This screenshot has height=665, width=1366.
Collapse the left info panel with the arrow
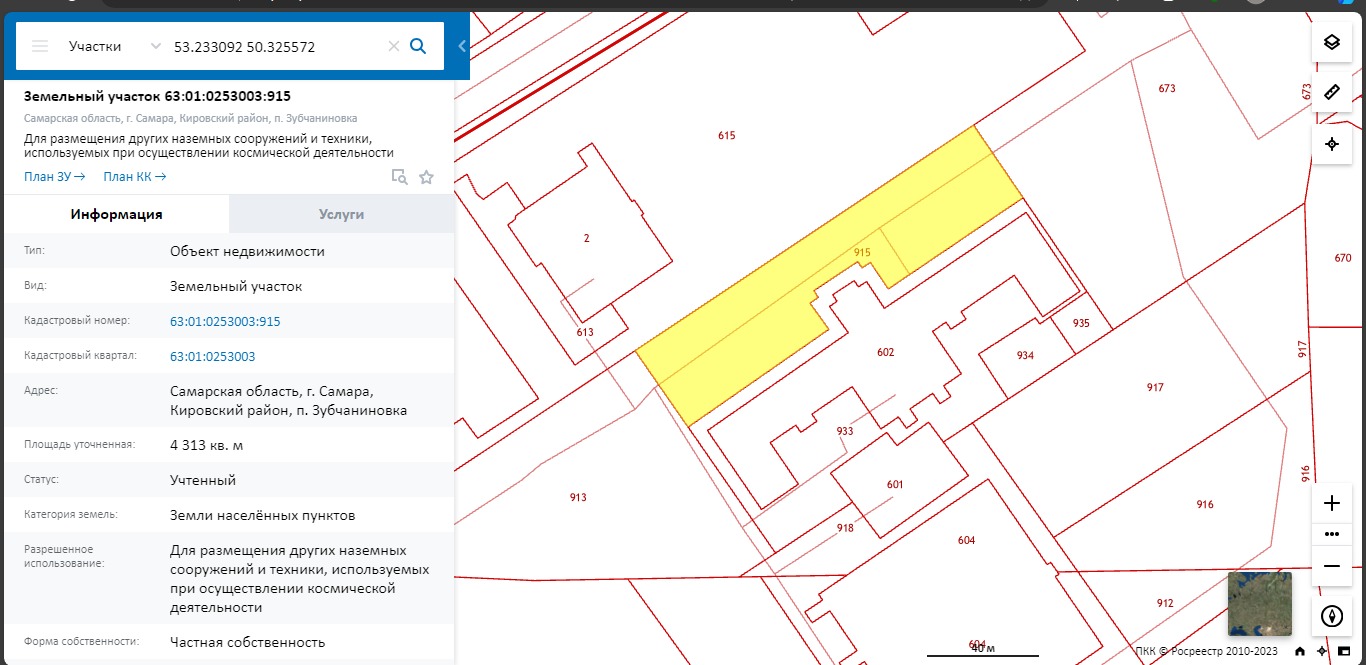(462, 46)
